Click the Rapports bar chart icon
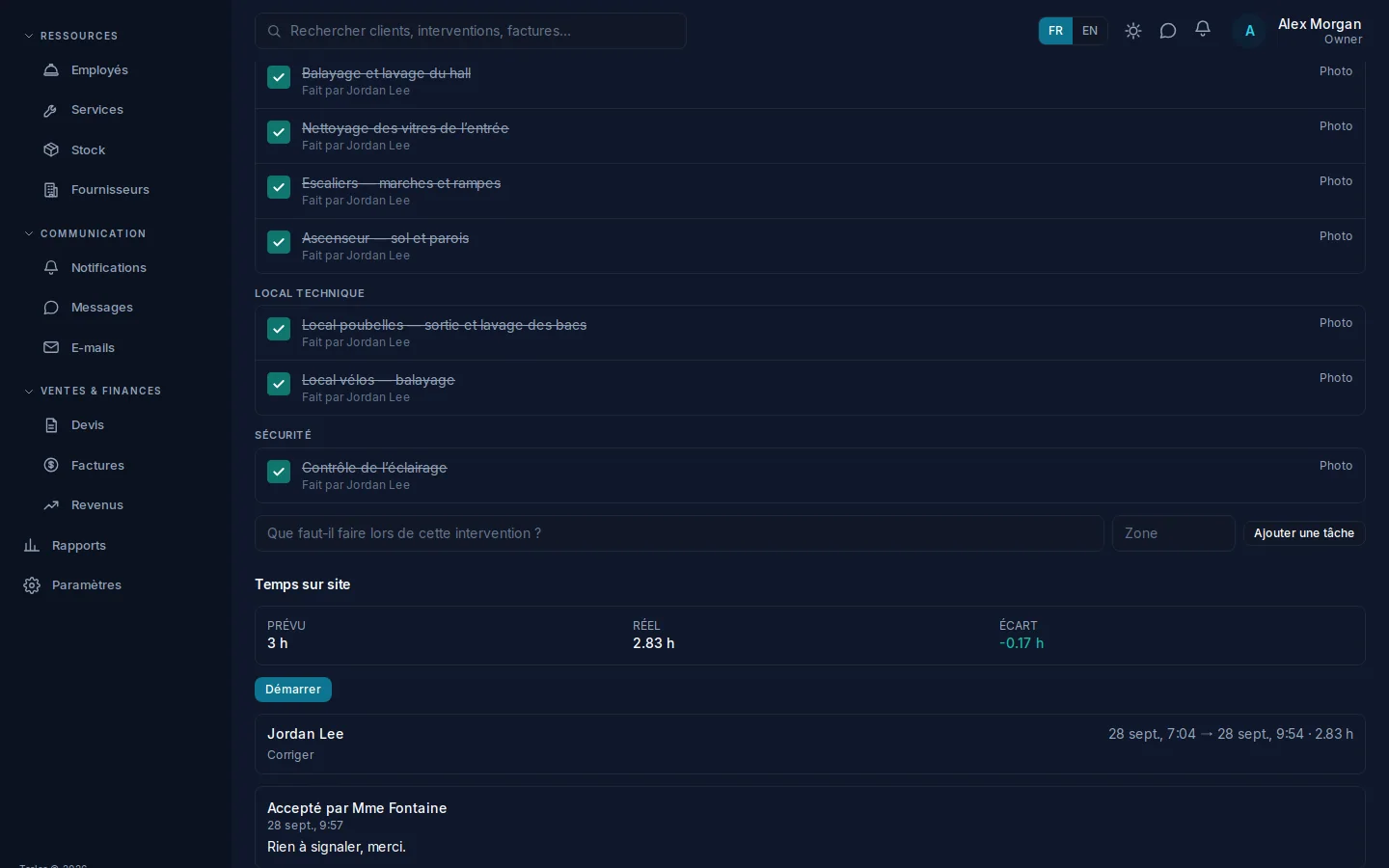 (32, 546)
